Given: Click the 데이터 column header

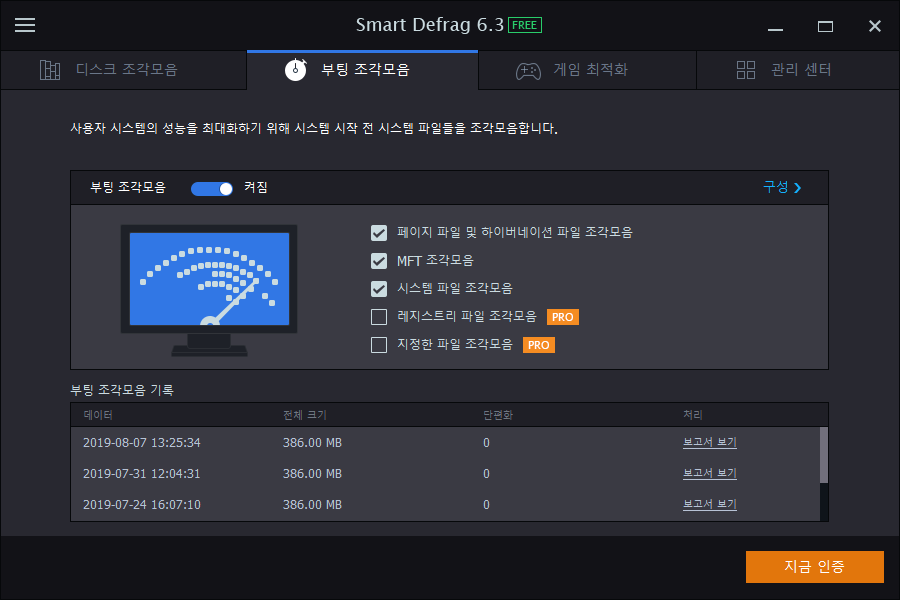Looking at the screenshot, I should [x=98, y=415].
